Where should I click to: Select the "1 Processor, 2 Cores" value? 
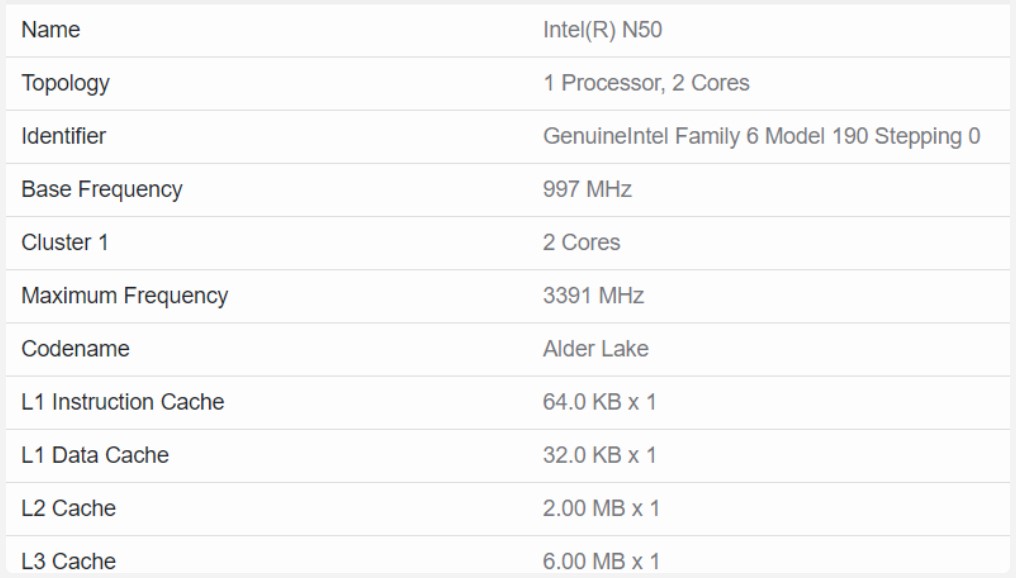coord(646,83)
